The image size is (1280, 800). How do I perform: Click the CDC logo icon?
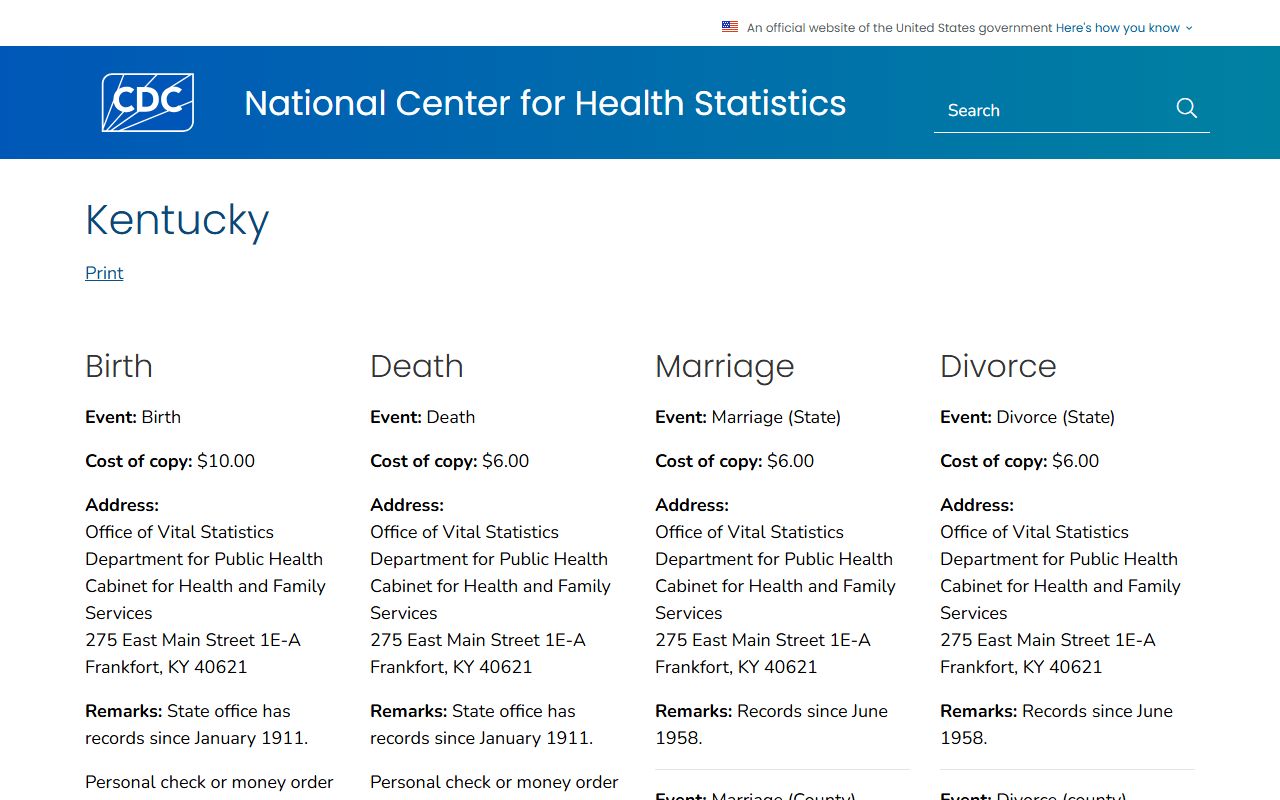pos(148,102)
